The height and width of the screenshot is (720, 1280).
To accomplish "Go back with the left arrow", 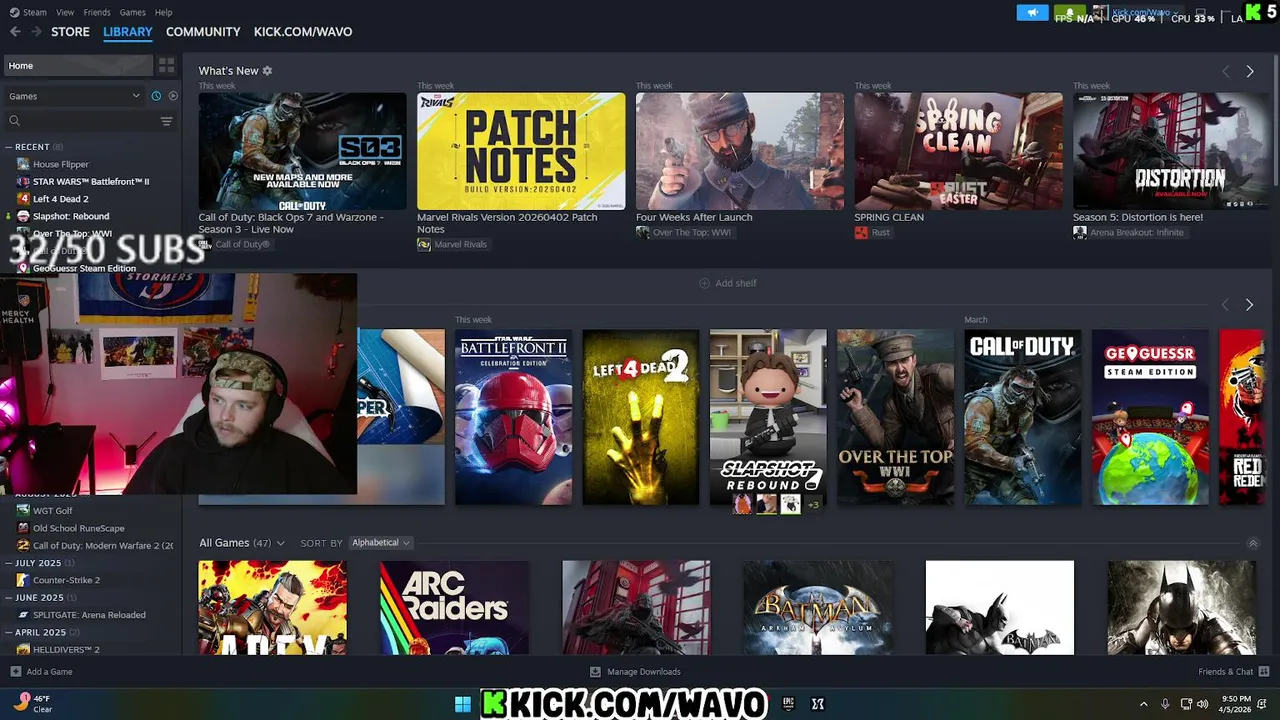I will 15,32.
